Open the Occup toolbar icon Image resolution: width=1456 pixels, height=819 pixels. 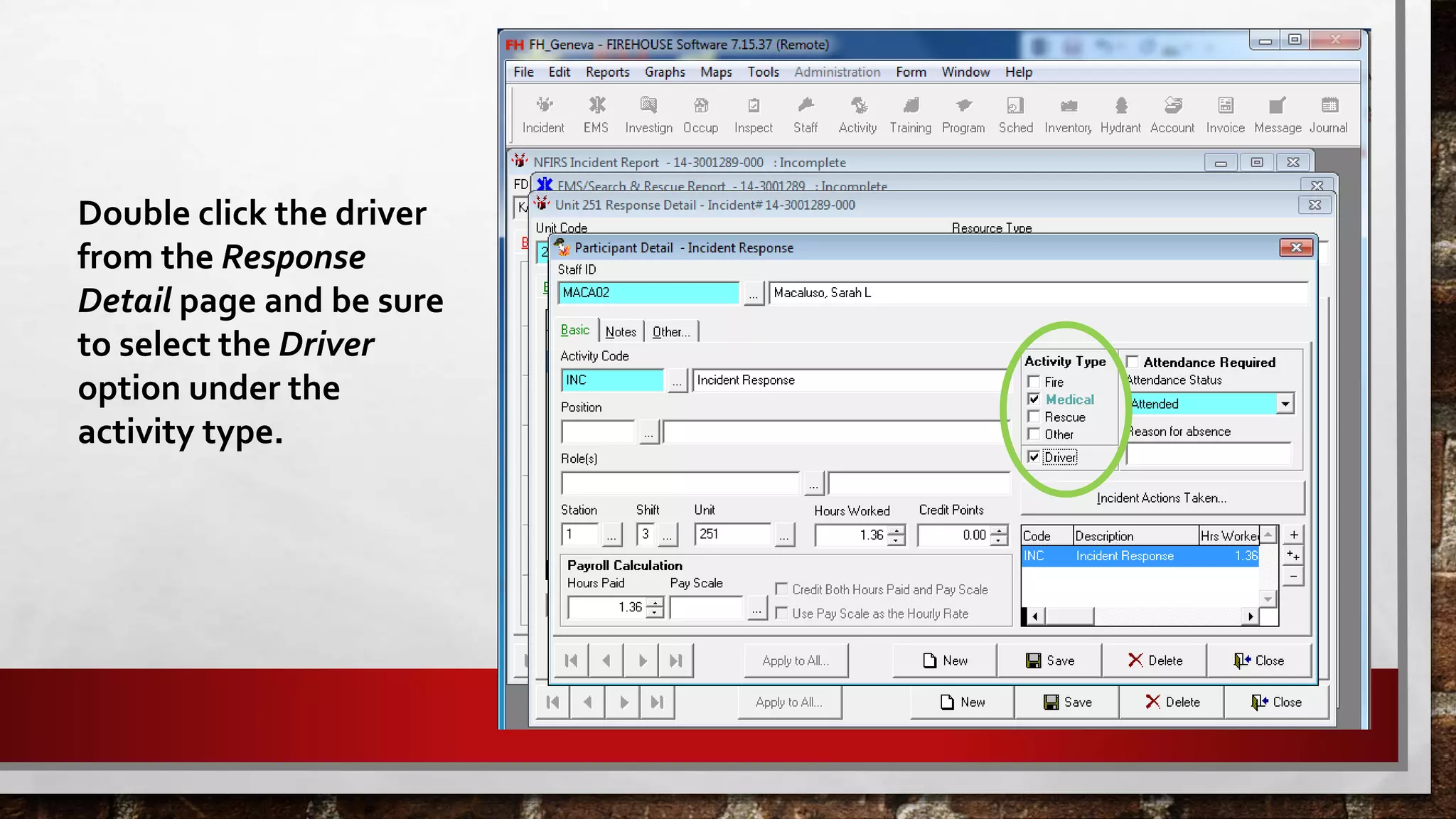pos(700,114)
